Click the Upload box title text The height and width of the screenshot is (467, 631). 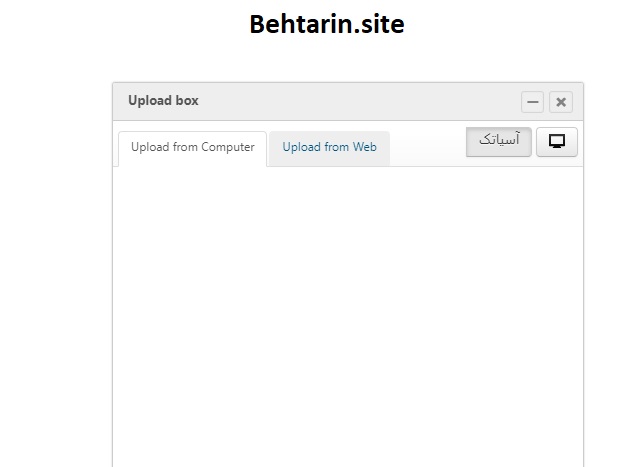(x=163, y=101)
